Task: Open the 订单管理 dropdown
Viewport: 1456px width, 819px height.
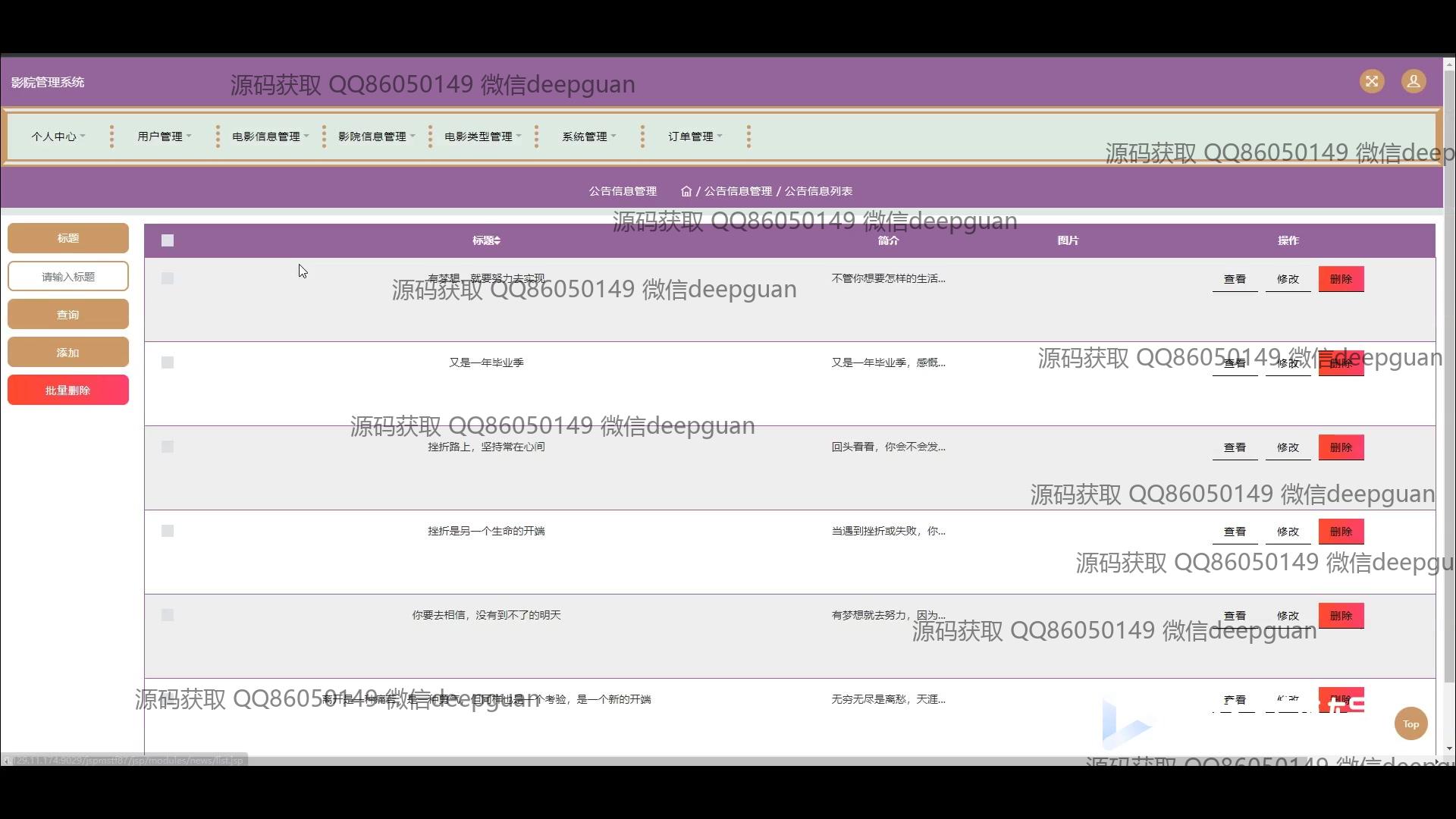Action: (x=695, y=136)
